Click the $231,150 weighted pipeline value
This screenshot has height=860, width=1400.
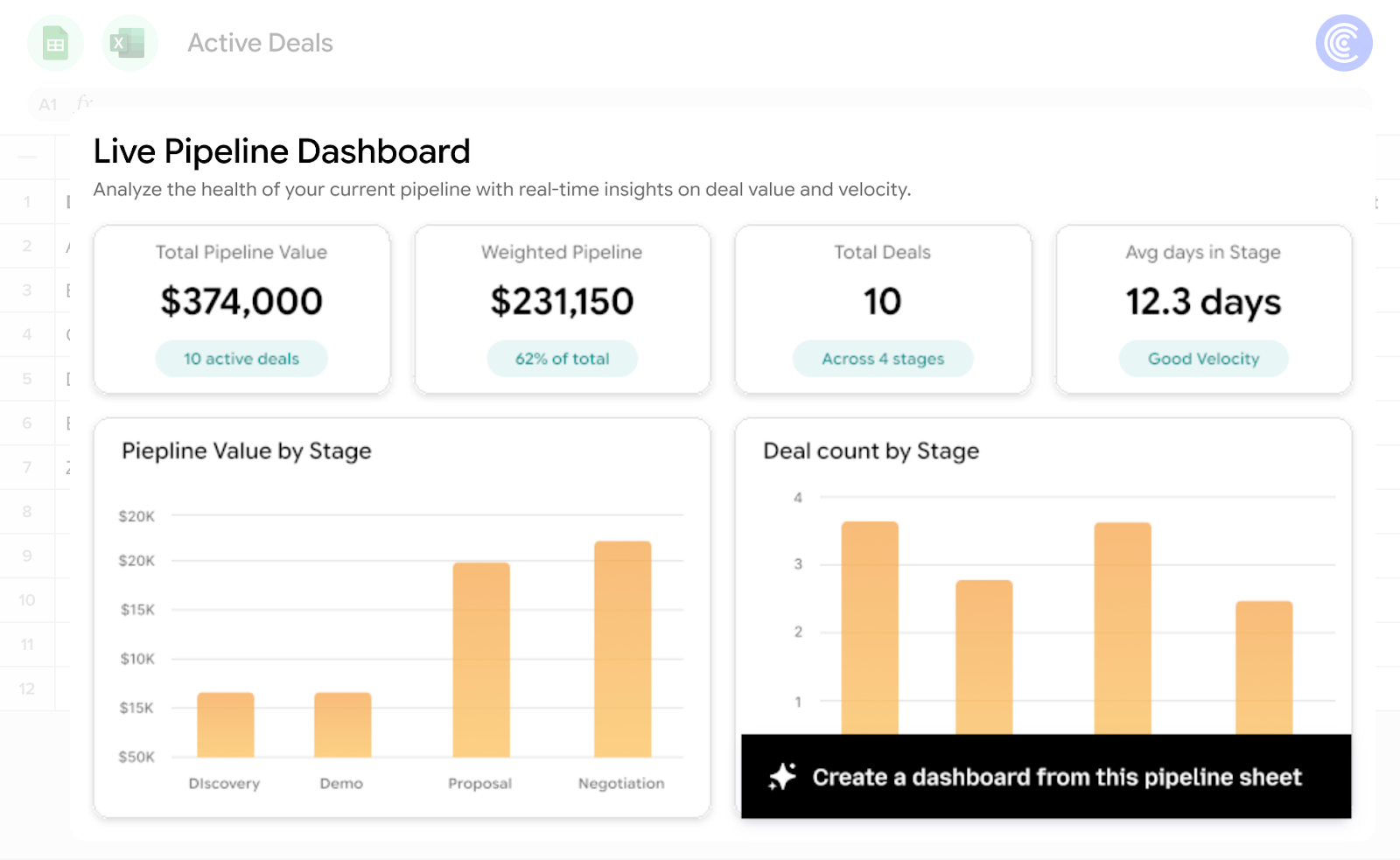(562, 302)
